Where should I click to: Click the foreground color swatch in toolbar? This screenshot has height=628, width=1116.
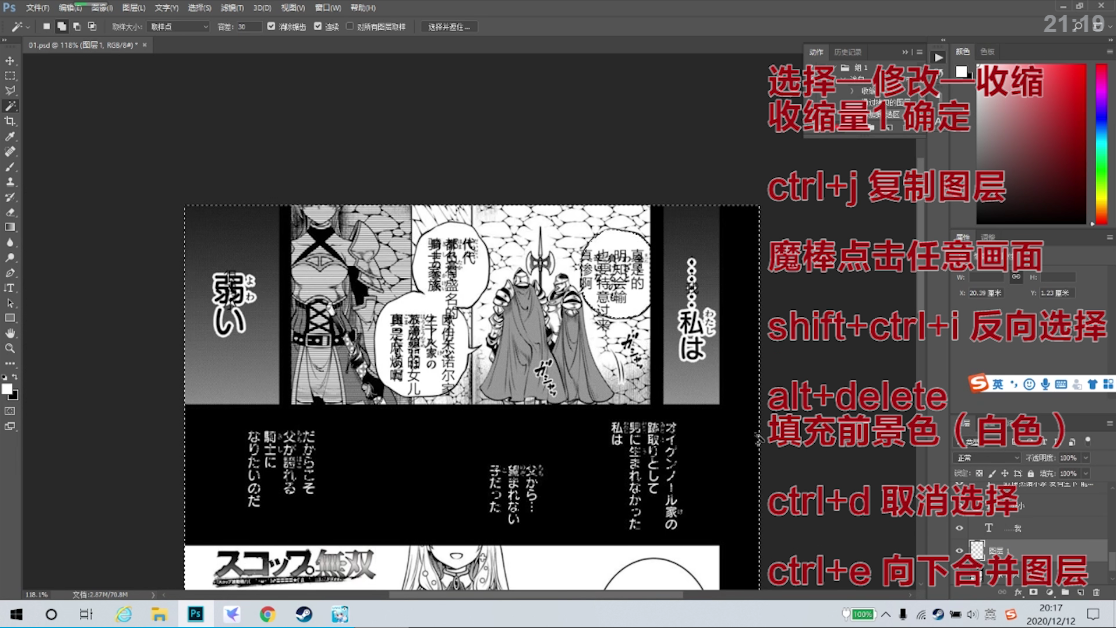(7, 389)
